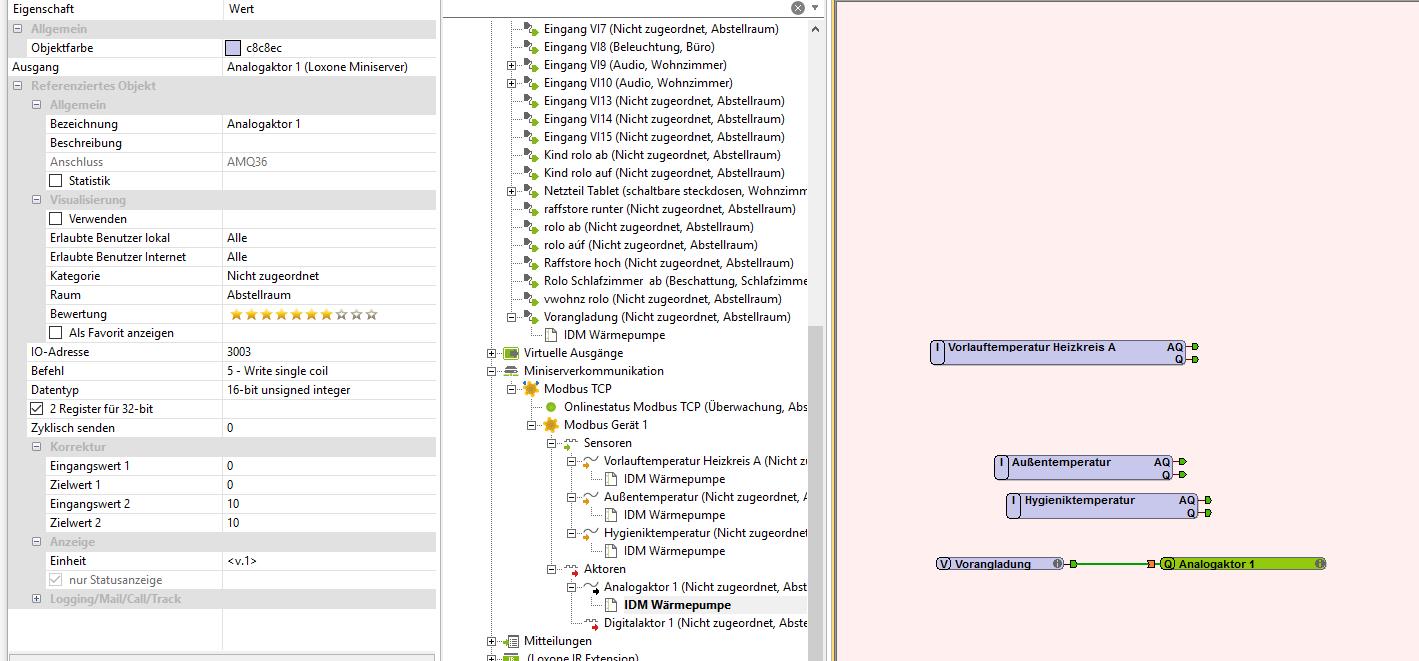The width and height of the screenshot is (1419, 661).
Task: Select the green Analogaktor 1 block
Action: click(1243, 564)
